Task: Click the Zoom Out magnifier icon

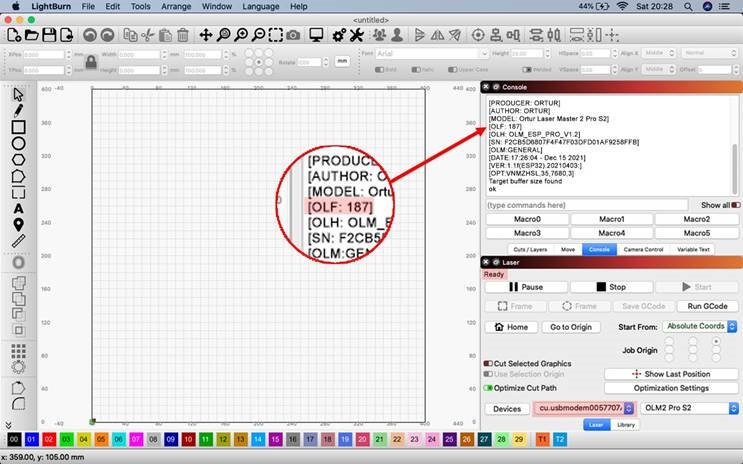Action: (x=259, y=35)
